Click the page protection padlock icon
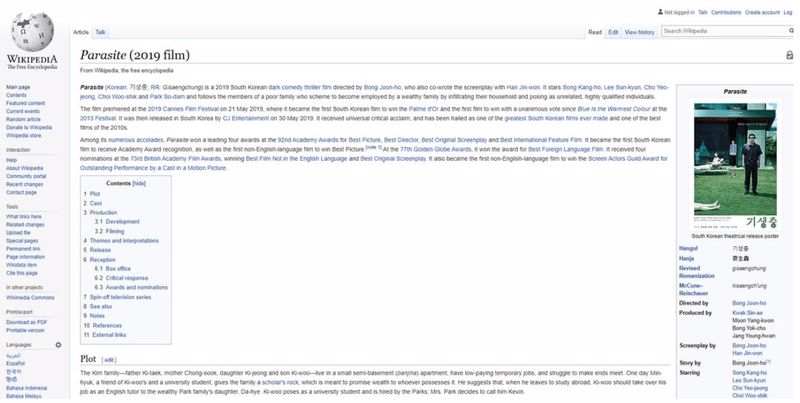This screenshot has height=403, width=800. point(789,55)
